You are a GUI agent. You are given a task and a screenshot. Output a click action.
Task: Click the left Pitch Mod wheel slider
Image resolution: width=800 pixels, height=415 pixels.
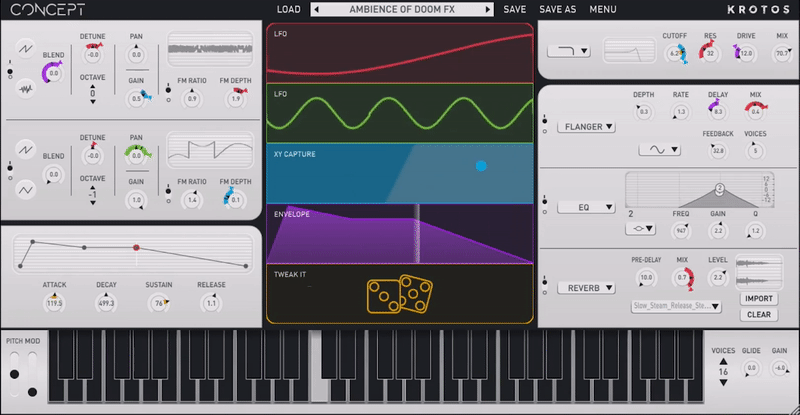pyautogui.click(x=14, y=374)
